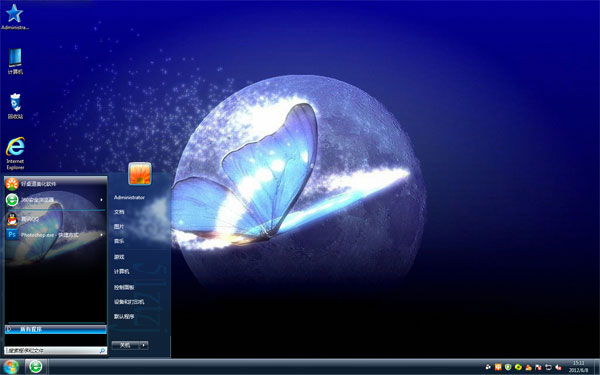Click the Windows Start orb
This screenshot has width=600, height=375.
(x=10, y=367)
